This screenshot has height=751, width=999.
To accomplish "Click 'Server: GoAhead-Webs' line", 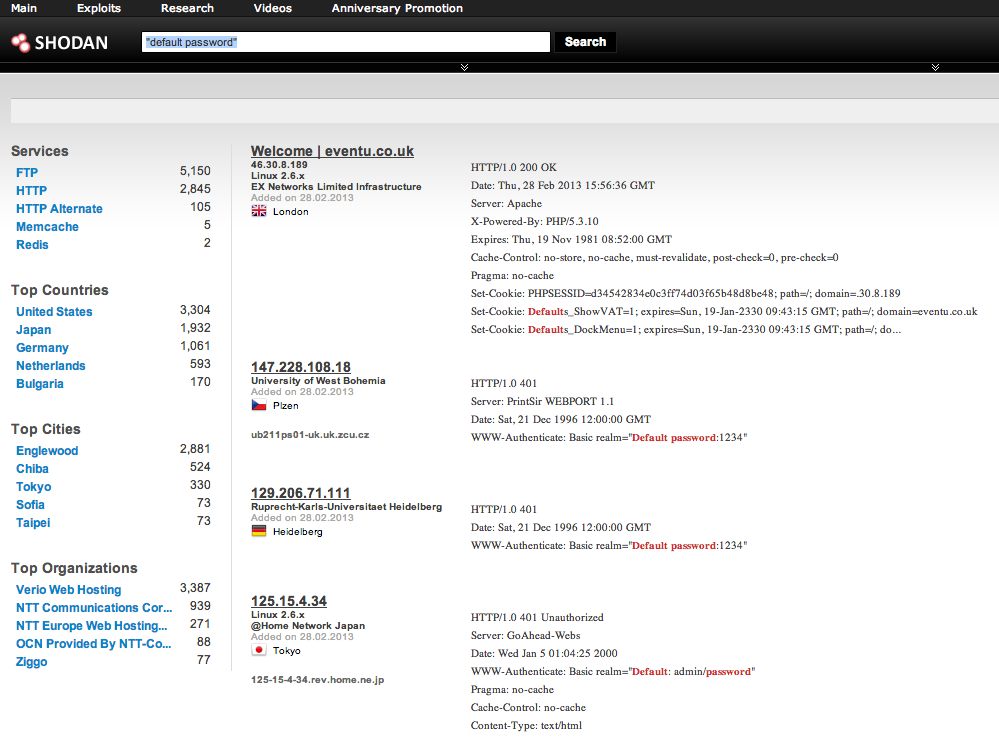I will [x=526, y=635].
